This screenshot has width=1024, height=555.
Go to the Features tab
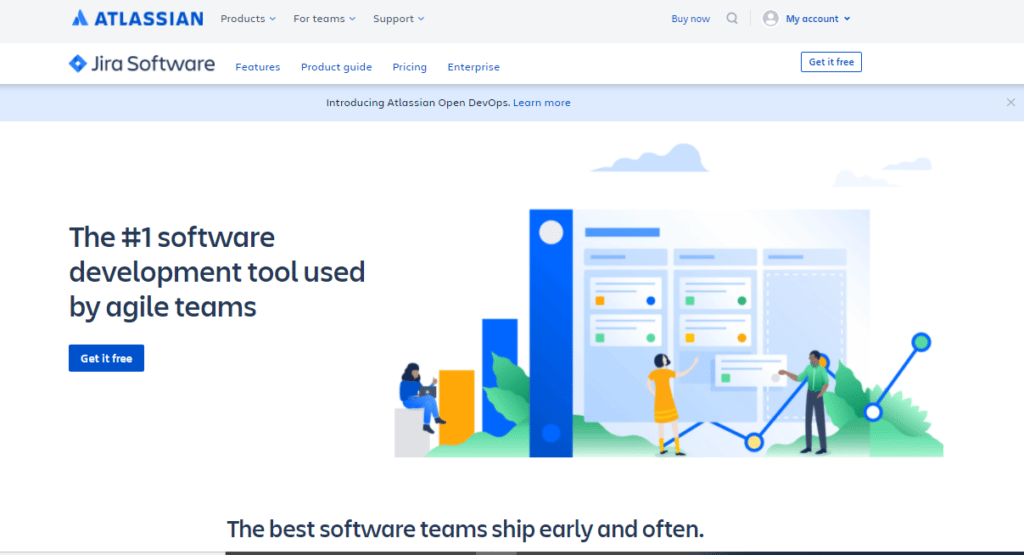257,67
